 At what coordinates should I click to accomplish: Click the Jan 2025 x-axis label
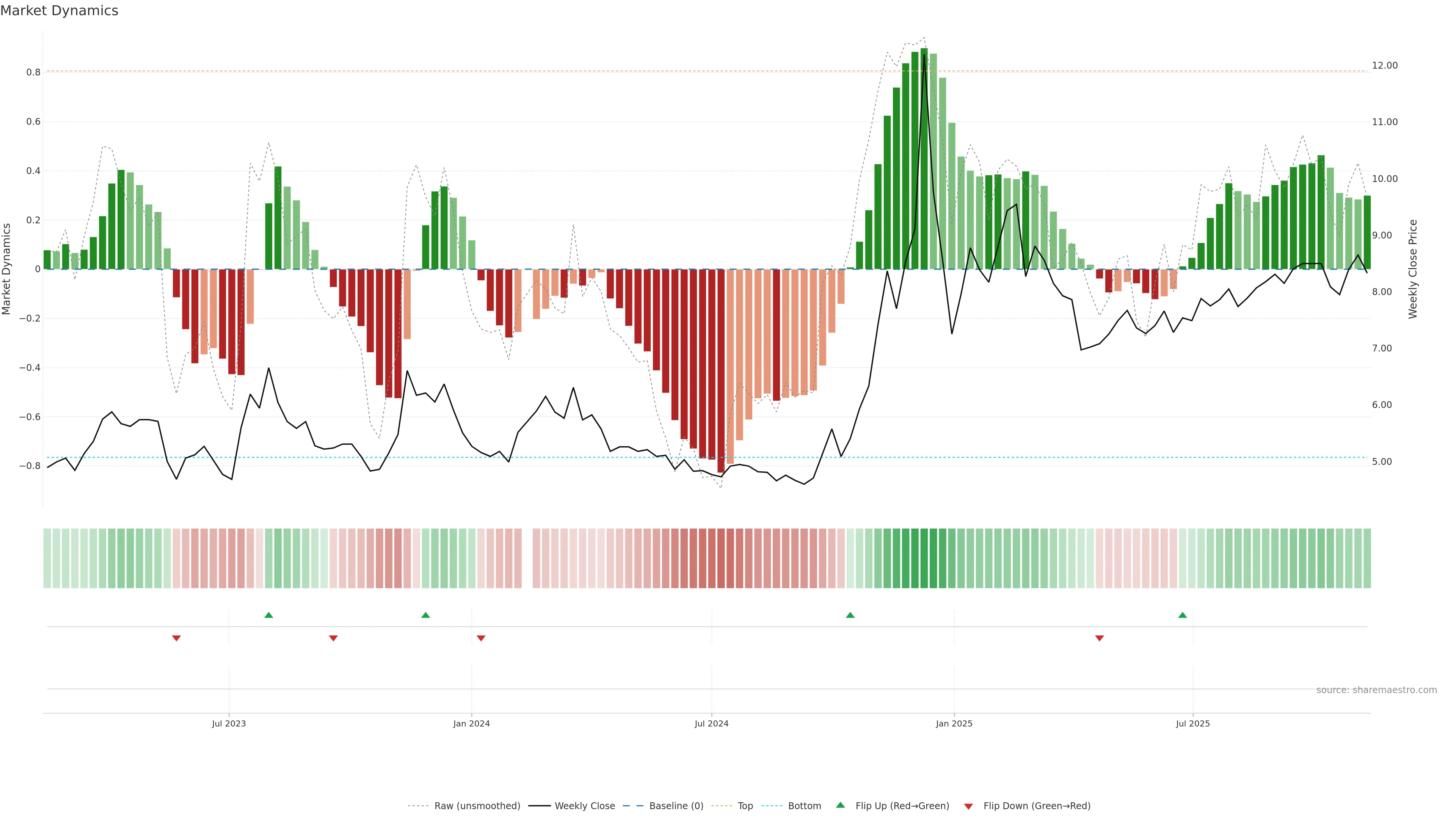point(954,723)
